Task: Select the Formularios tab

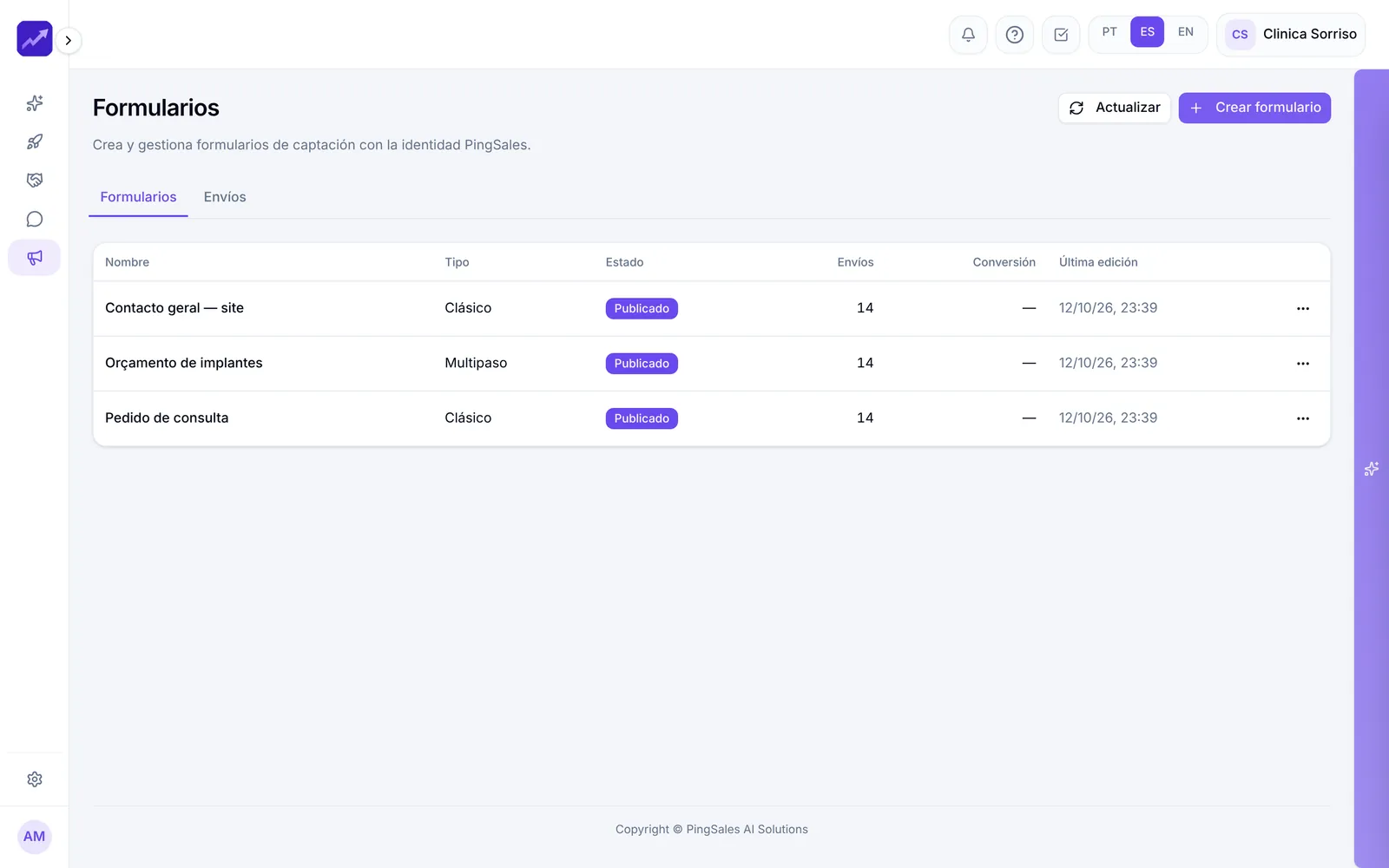Action: point(138,197)
